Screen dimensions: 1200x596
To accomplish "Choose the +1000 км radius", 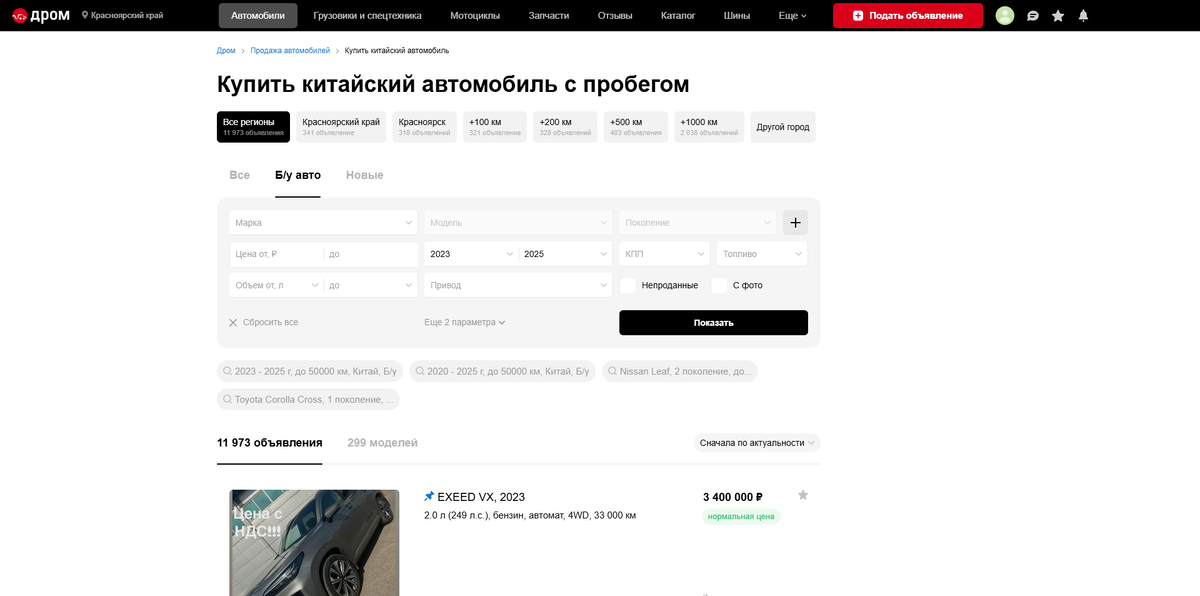I will point(709,127).
